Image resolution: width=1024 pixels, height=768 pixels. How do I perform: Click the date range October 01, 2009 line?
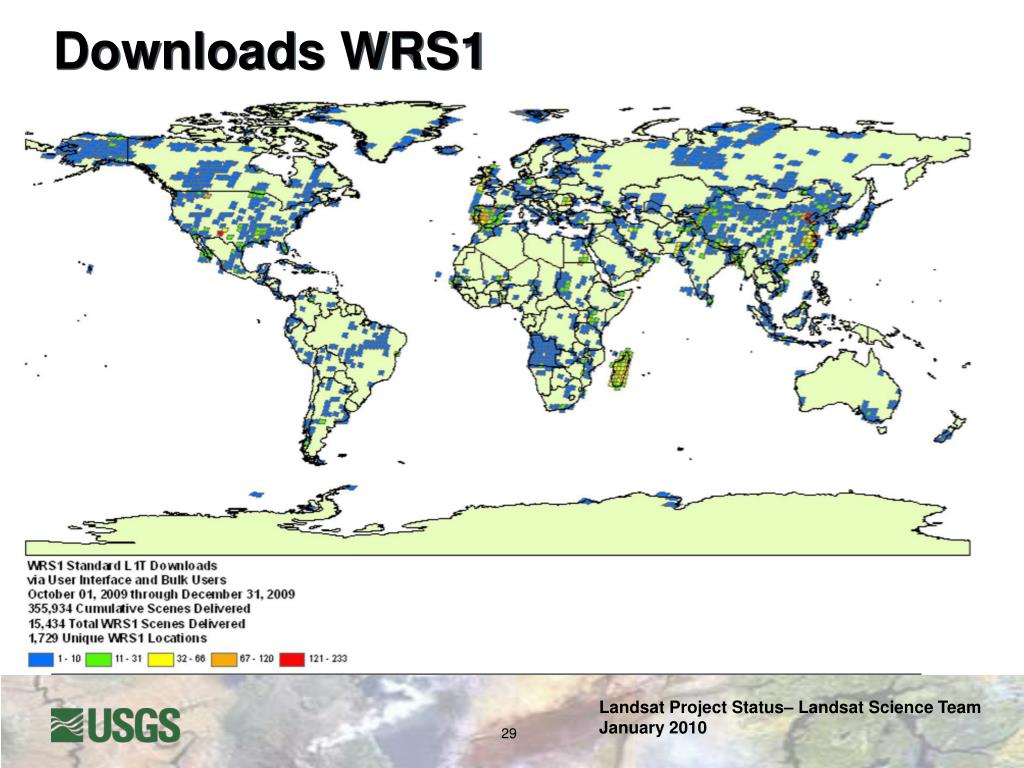point(161,594)
